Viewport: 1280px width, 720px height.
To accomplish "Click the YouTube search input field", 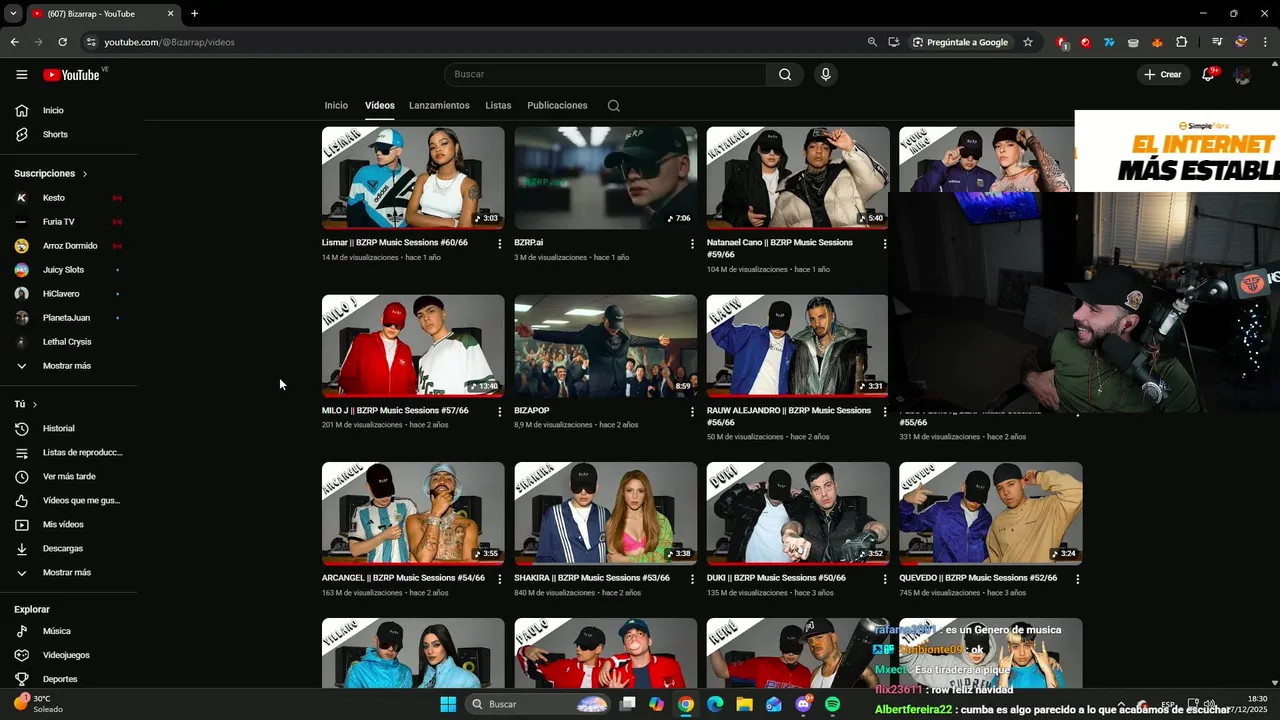I will (605, 74).
